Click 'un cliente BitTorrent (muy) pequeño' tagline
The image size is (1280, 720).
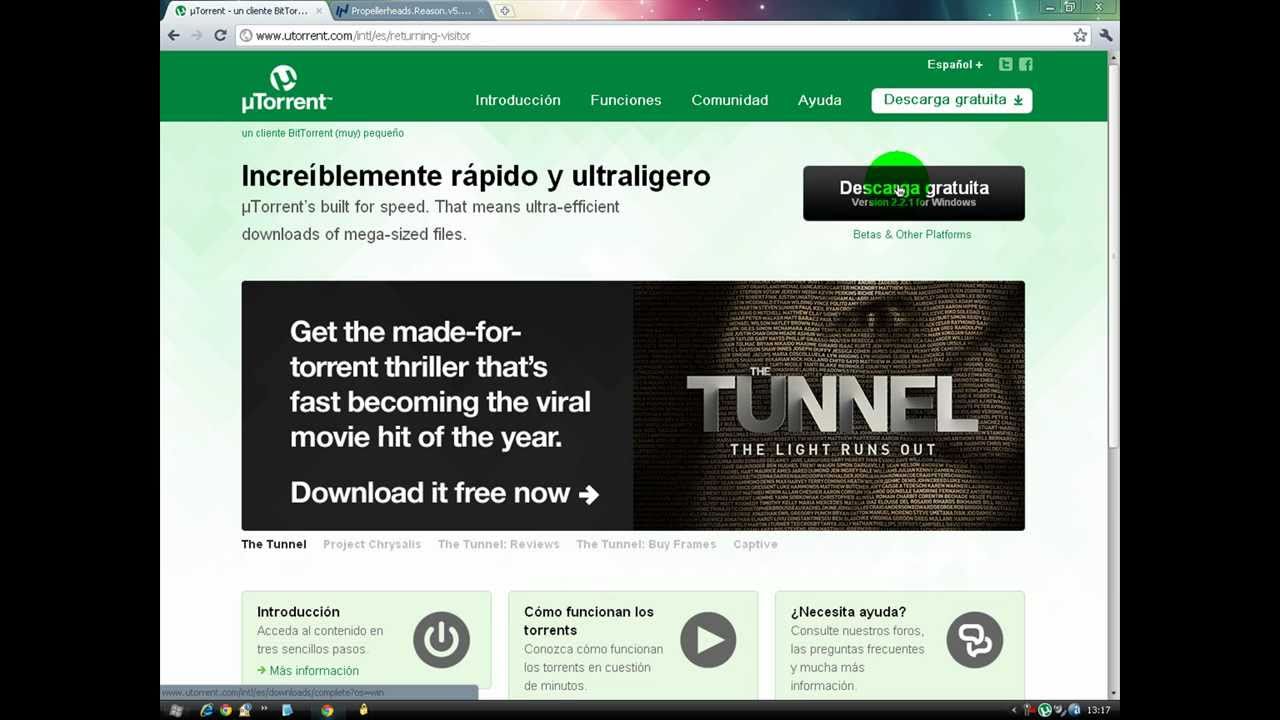[322, 133]
